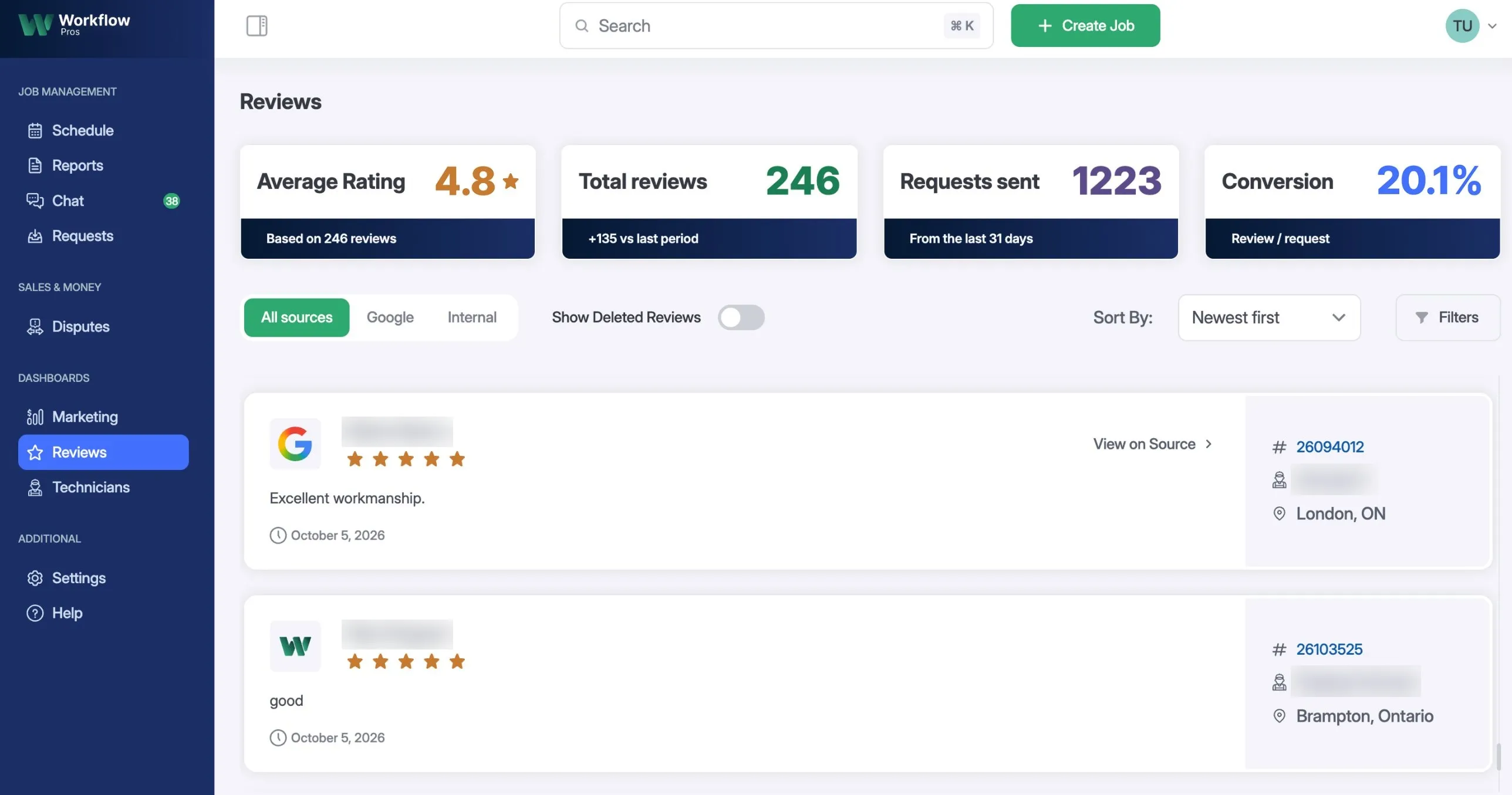
Task: Open Chat with 38 unread
Action: [103, 201]
